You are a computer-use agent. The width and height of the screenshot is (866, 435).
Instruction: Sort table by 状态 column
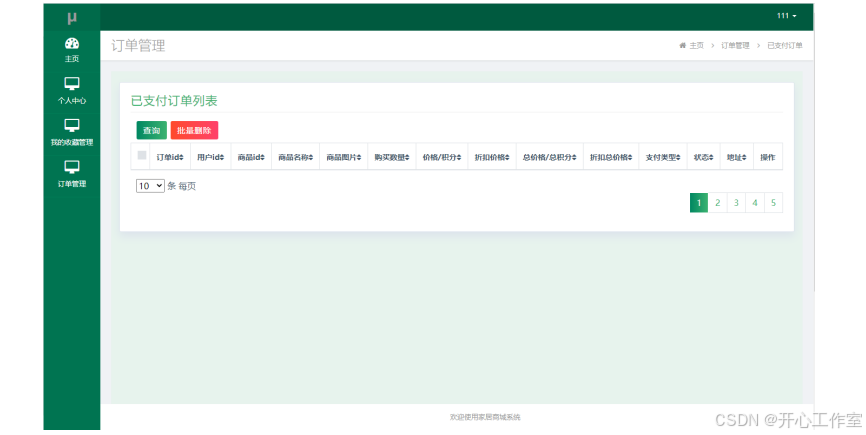pyautogui.click(x=704, y=157)
